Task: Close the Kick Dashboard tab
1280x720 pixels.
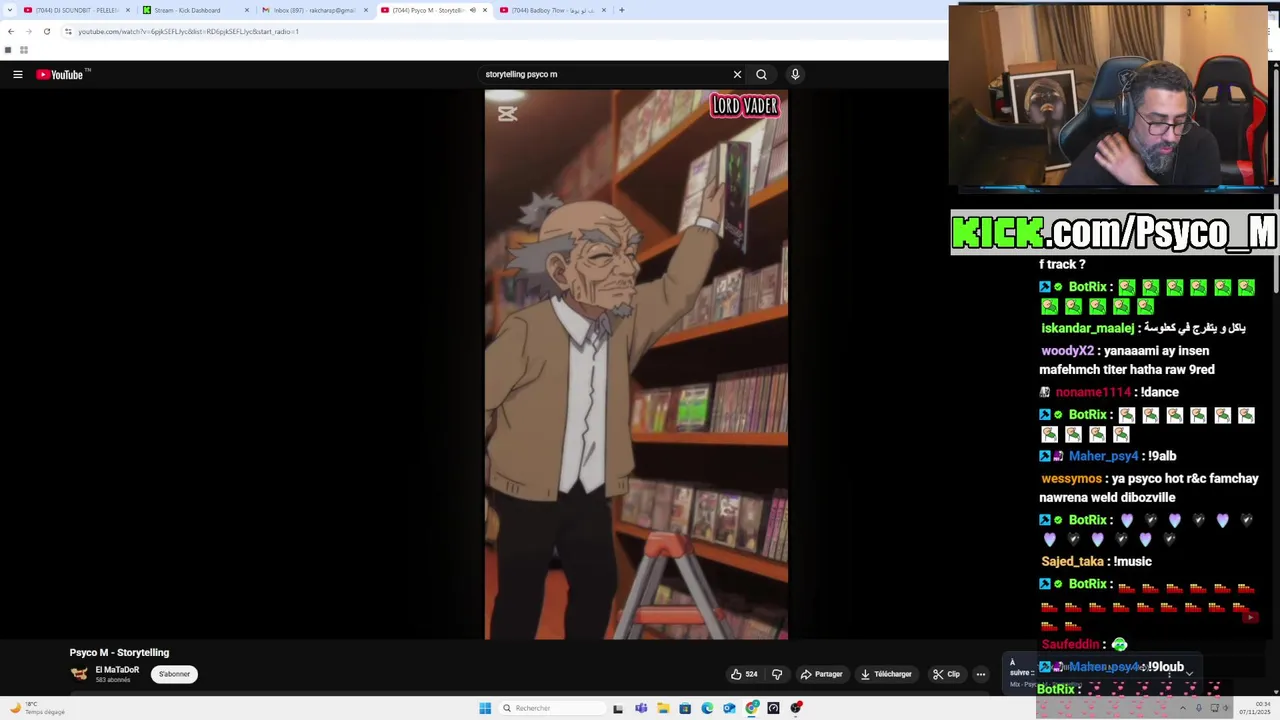Action: pyautogui.click(x=247, y=10)
